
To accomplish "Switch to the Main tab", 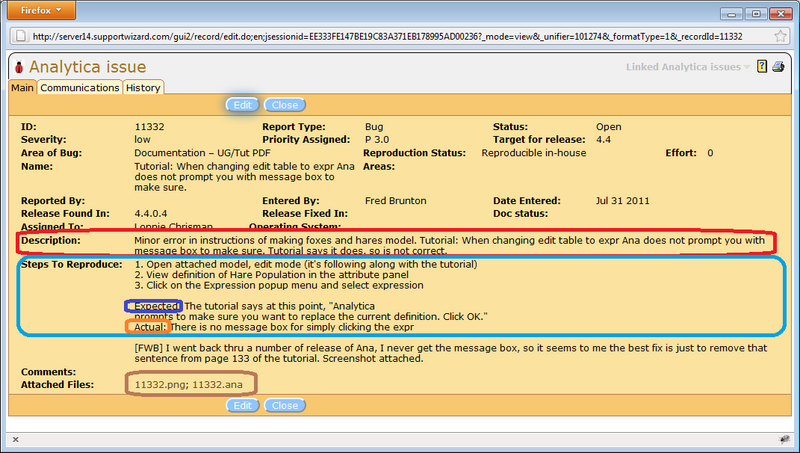I will [22, 88].
